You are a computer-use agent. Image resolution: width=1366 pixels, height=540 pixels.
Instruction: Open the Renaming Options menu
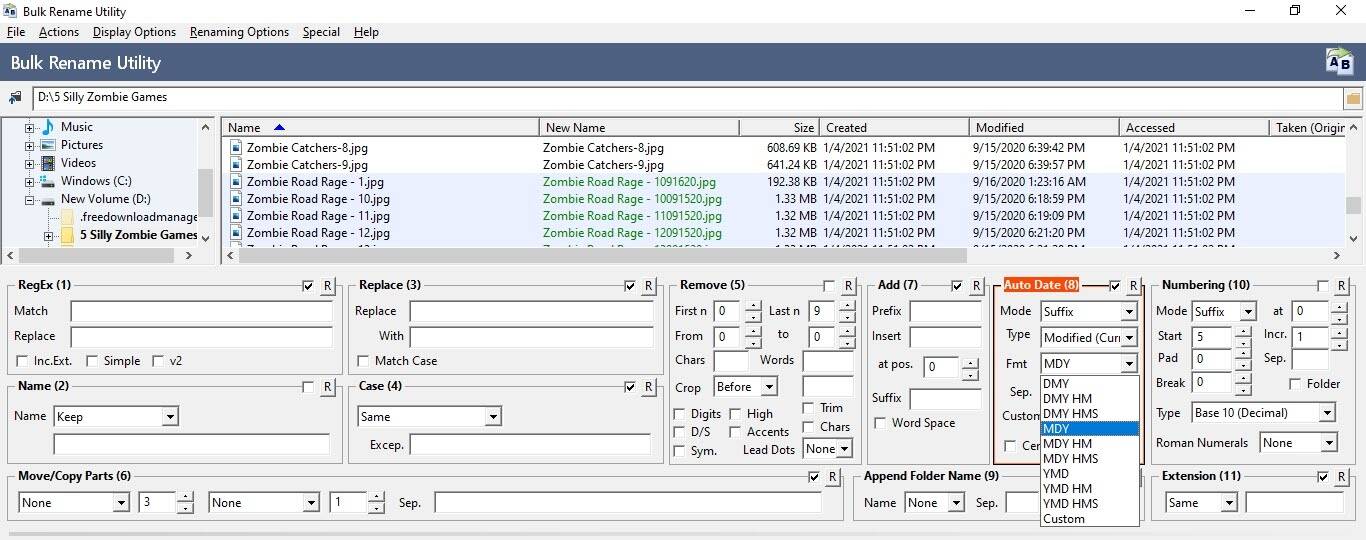tap(239, 32)
